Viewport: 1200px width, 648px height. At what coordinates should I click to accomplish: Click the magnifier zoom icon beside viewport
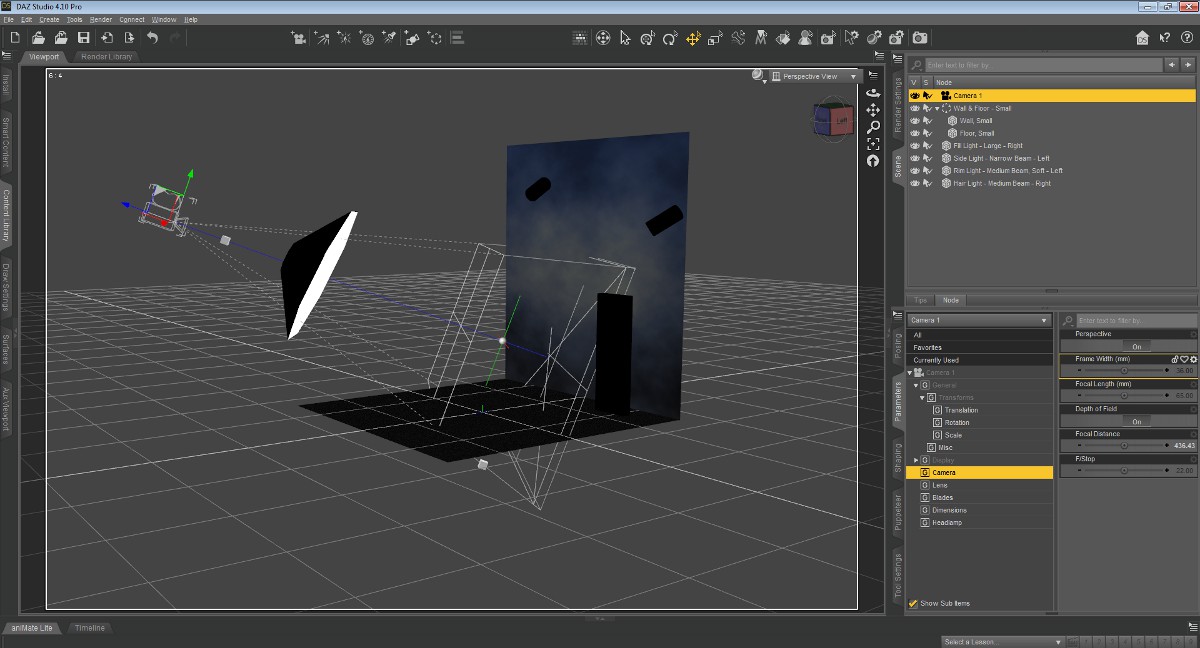[x=872, y=127]
